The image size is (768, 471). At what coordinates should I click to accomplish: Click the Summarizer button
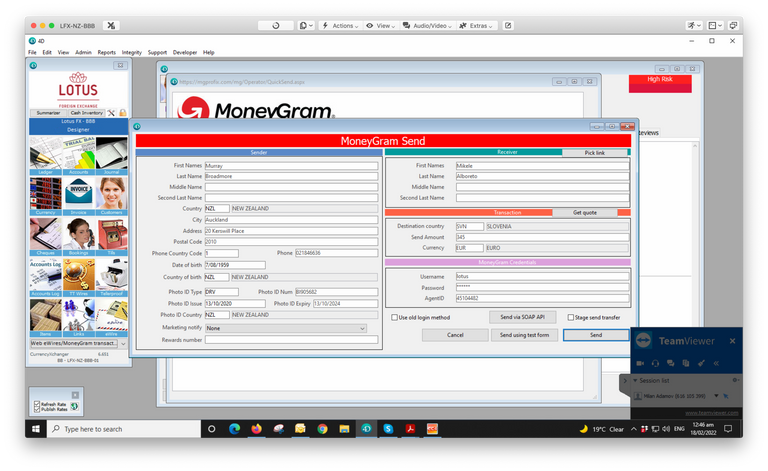point(48,113)
